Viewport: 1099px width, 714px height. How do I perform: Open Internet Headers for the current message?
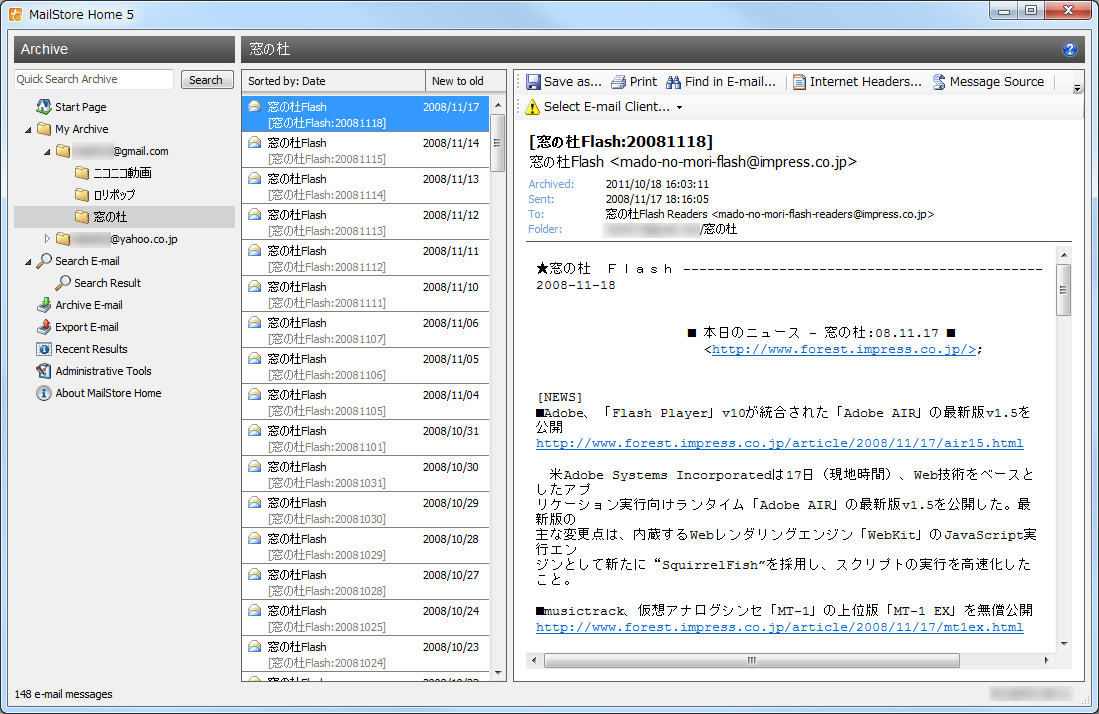click(858, 81)
